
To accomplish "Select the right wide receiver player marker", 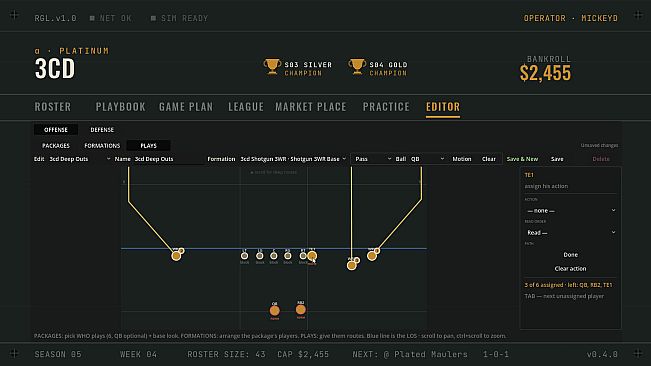I will (372, 256).
